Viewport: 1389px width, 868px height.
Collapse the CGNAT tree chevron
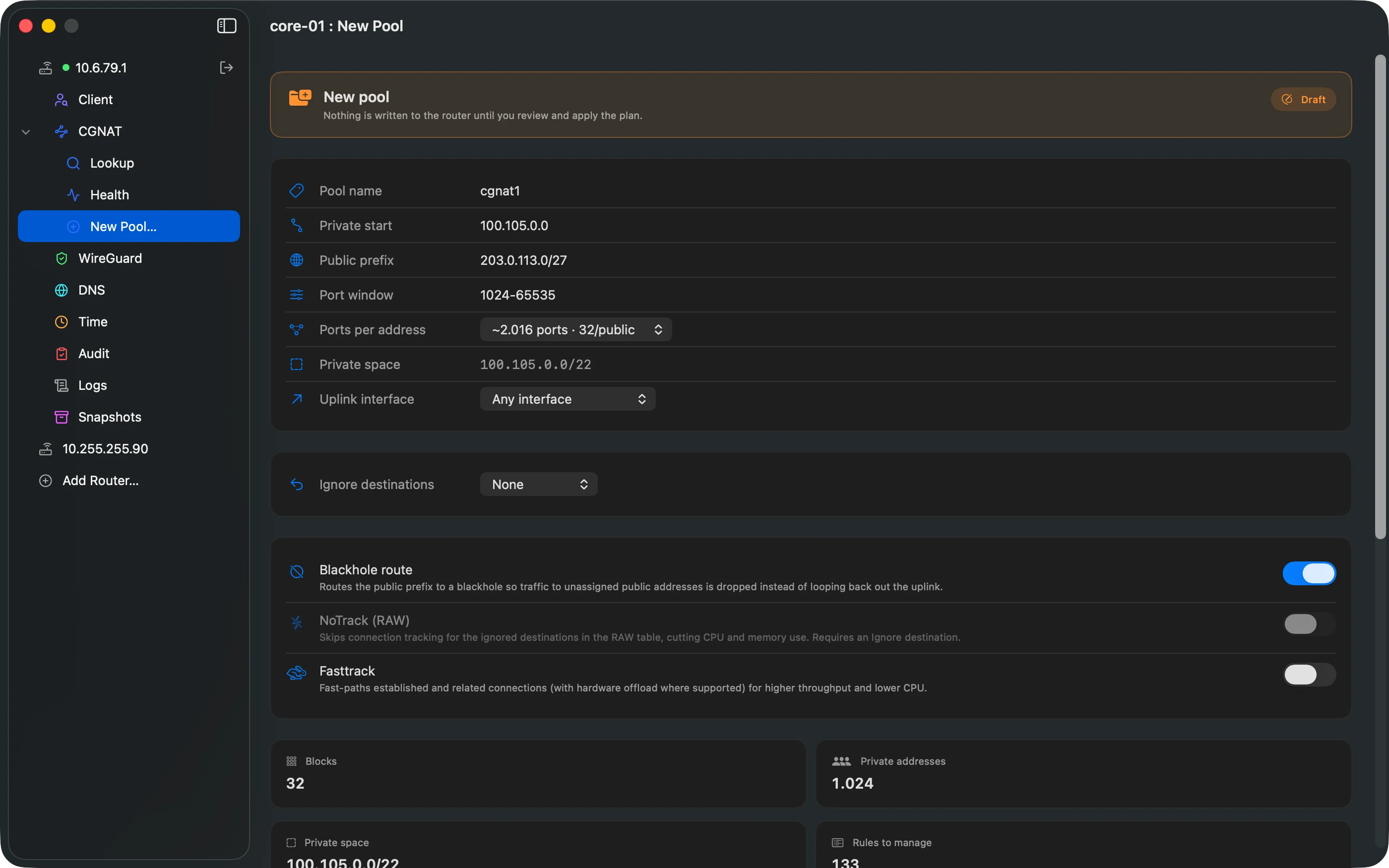[x=26, y=131]
